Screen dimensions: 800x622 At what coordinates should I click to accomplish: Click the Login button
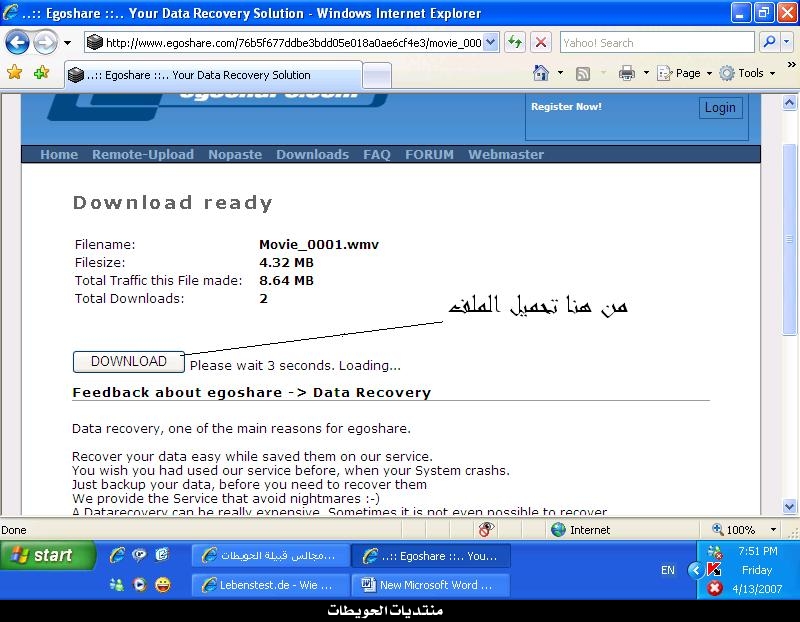[x=720, y=108]
